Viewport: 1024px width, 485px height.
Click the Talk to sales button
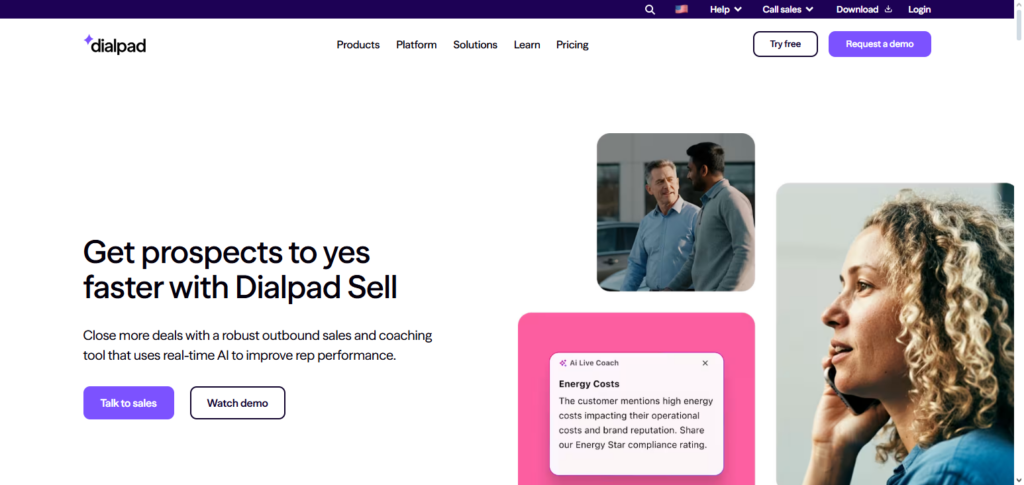point(129,403)
